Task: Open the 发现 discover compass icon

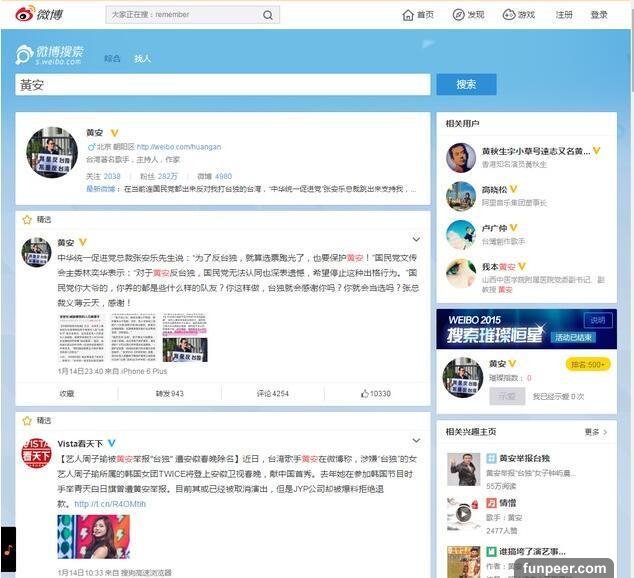Action: (458, 15)
